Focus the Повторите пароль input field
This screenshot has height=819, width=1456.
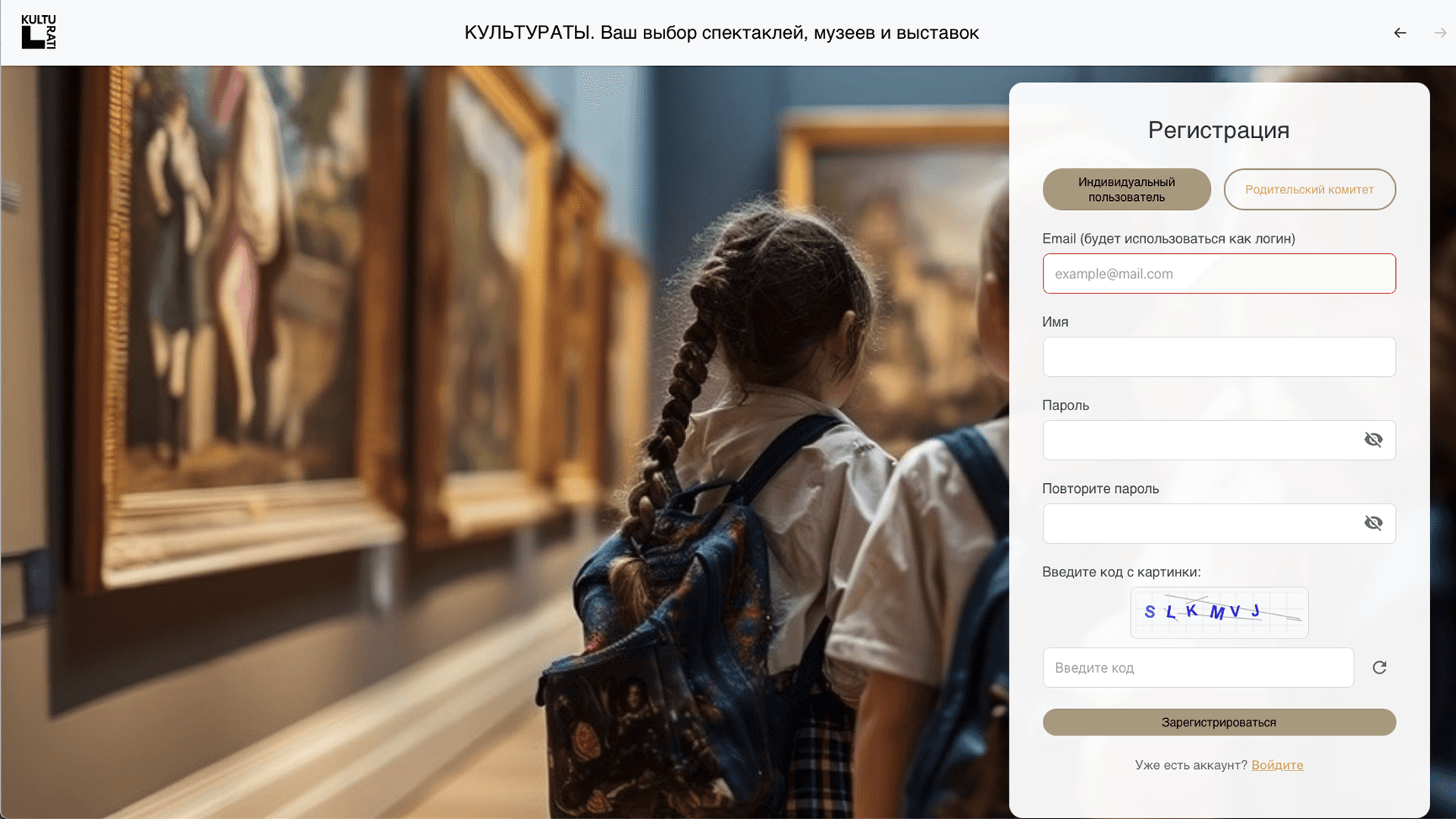tap(1202, 524)
